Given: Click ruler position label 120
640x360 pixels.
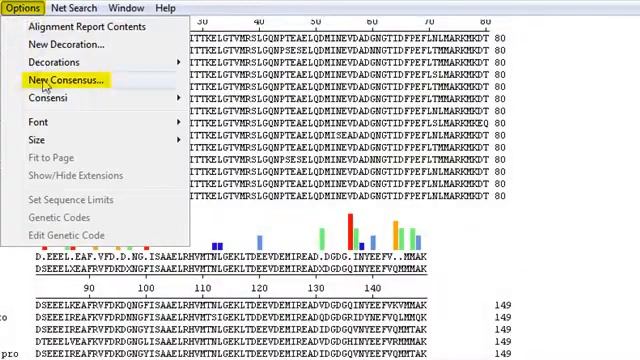Looking at the screenshot, I should click(x=259, y=288).
